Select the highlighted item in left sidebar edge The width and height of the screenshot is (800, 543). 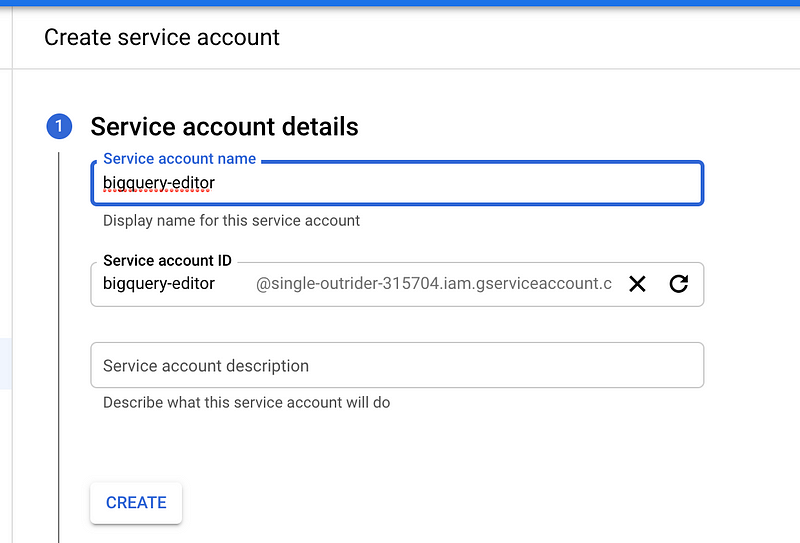(5, 363)
